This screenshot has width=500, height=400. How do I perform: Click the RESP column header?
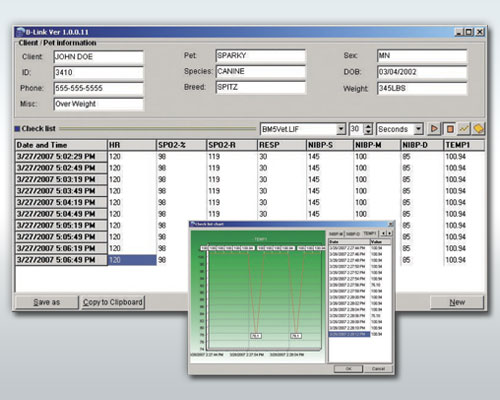point(282,145)
